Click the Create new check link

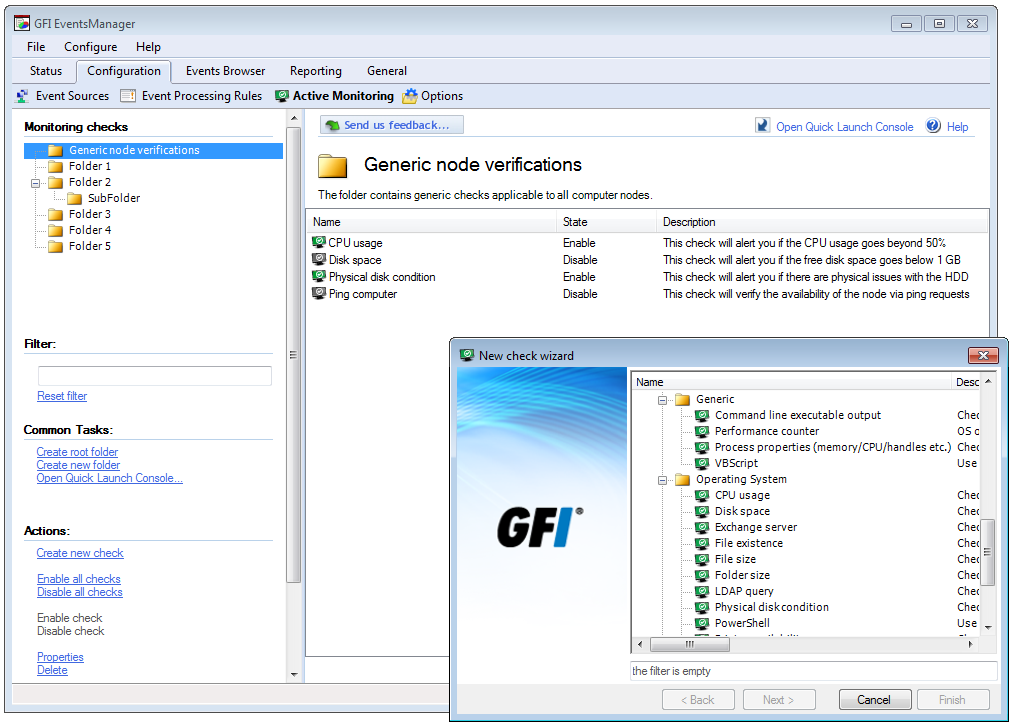point(80,553)
